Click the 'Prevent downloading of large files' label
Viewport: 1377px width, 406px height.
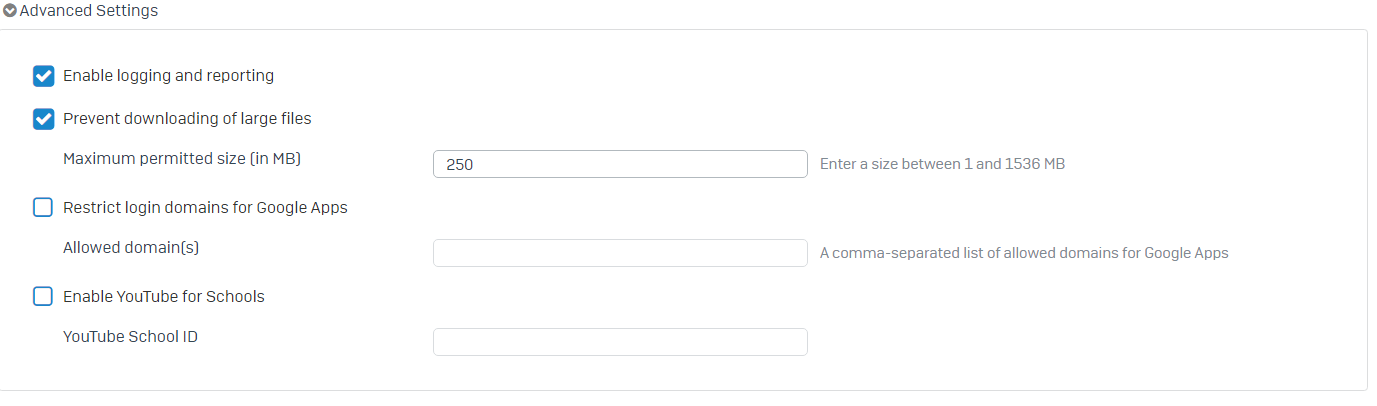coord(187,118)
